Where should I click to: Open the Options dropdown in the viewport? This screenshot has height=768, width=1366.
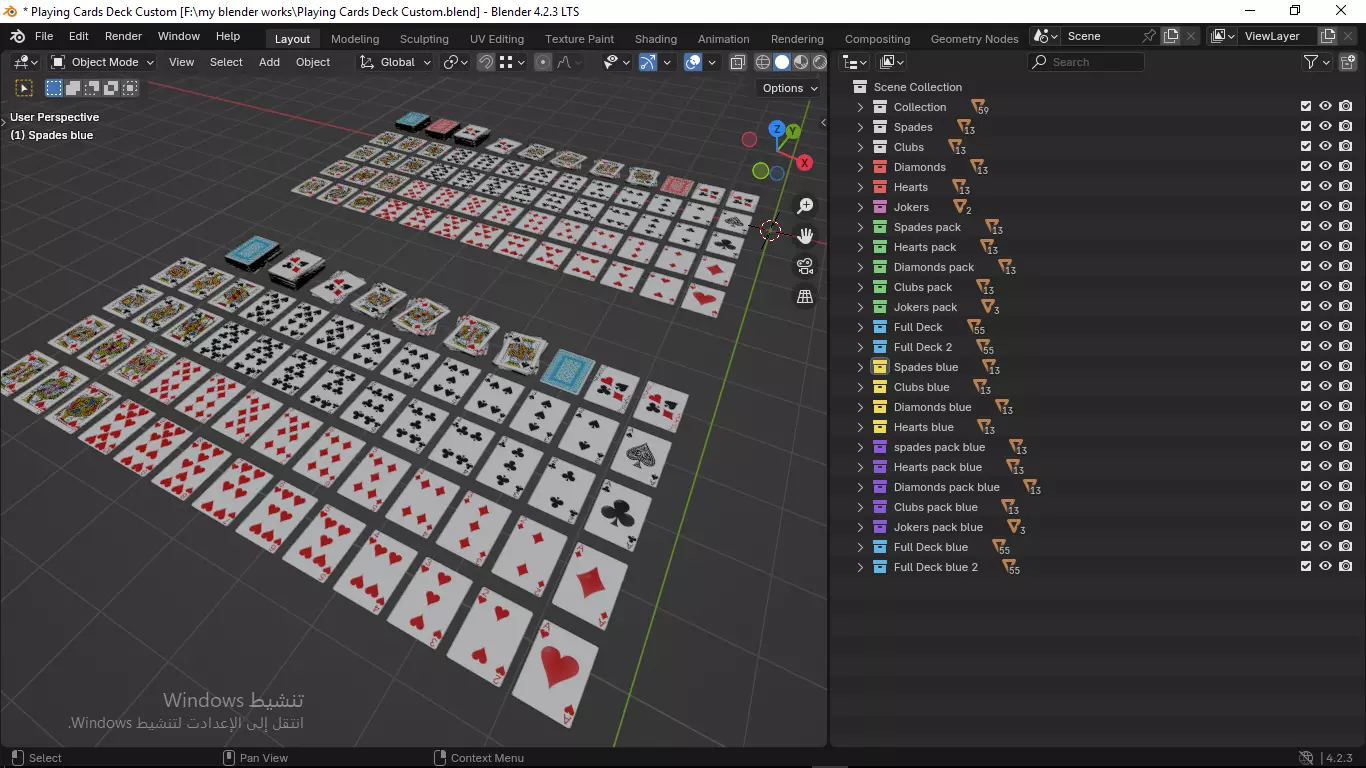[790, 88]
